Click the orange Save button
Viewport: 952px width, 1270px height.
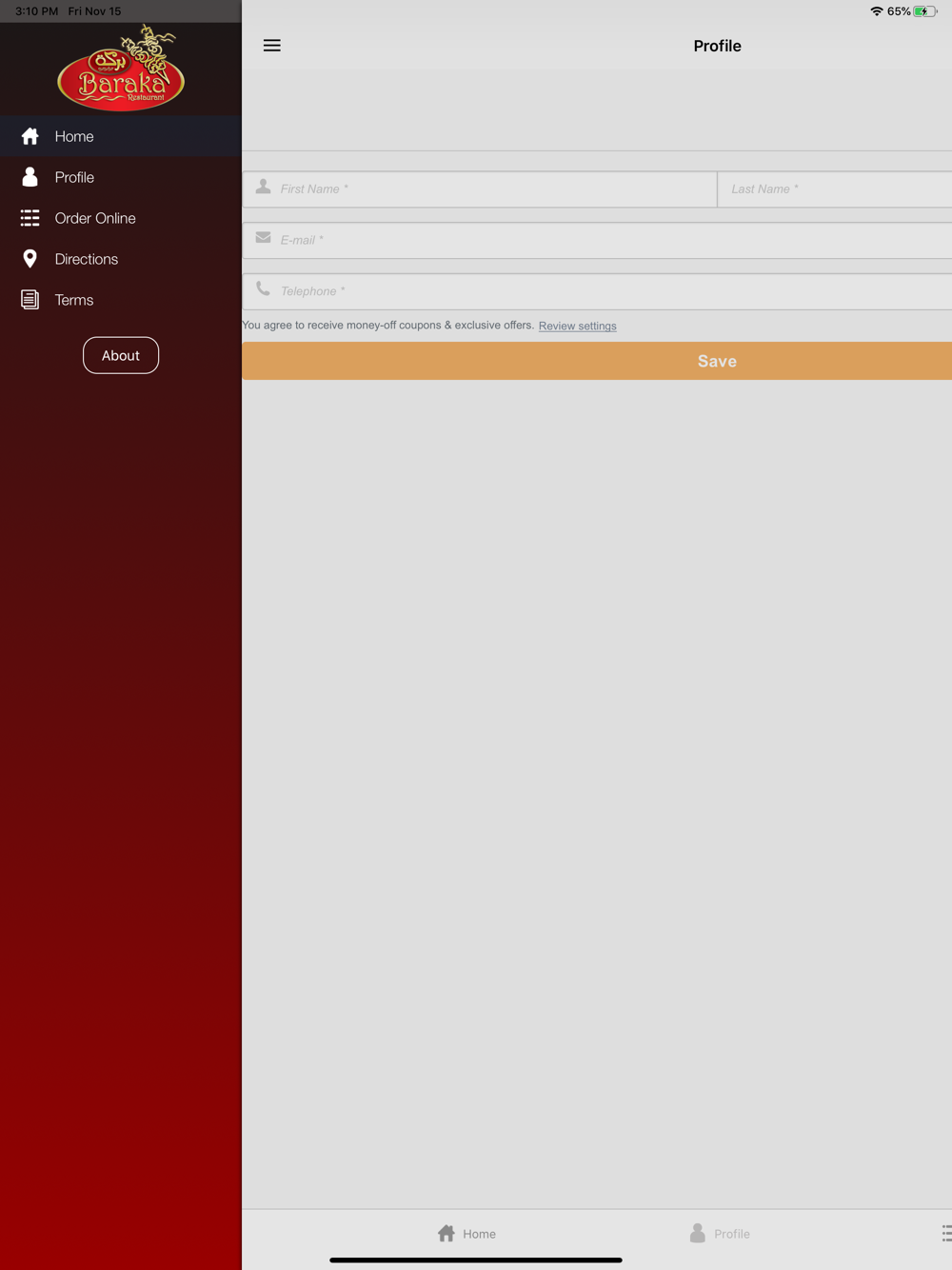click(x=597, y=361)
